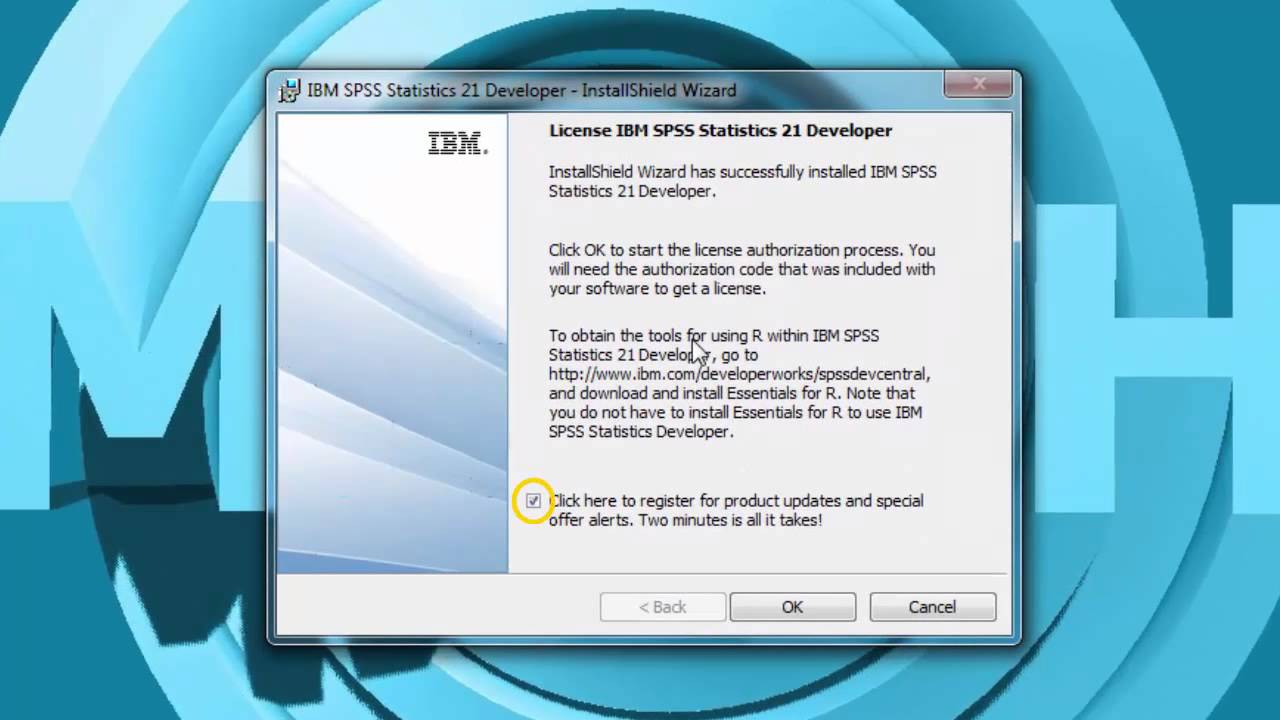Click the IBM logo in the wizard banner
1280x720 pixels.
pos(458,143)
